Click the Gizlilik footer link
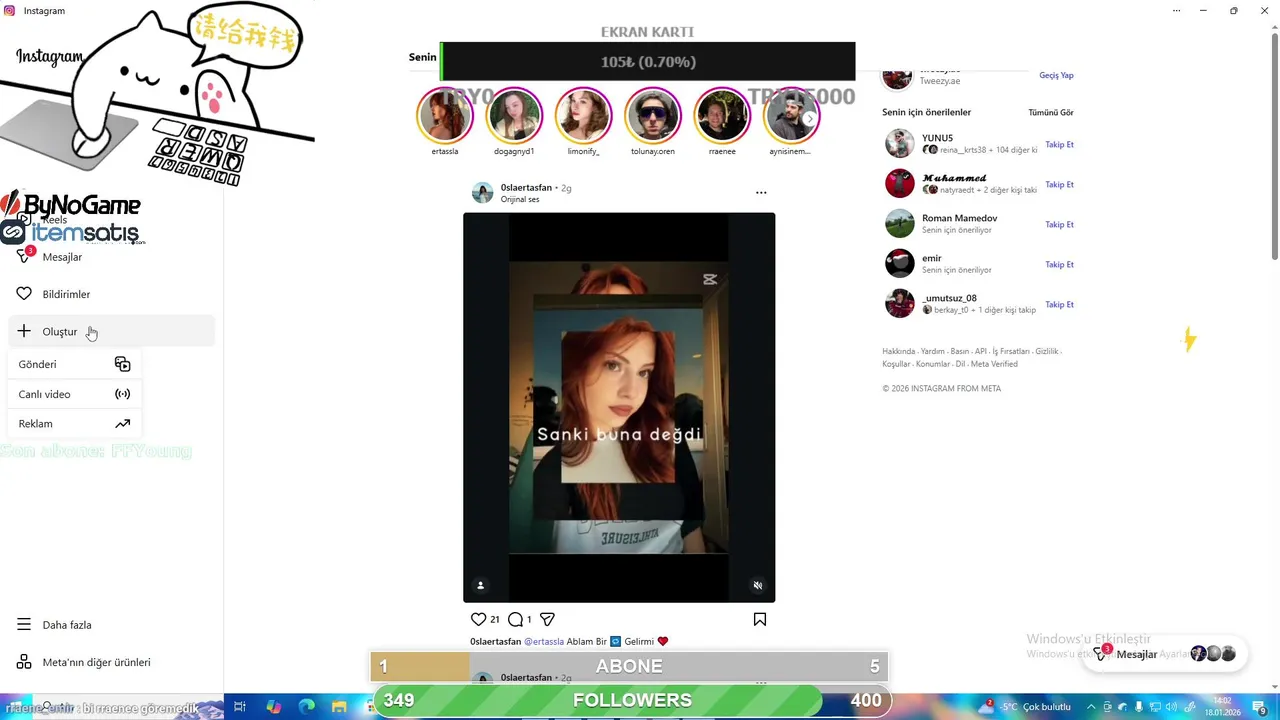The width and height of the screenshot is (1280, 720). click(1046, 351)
